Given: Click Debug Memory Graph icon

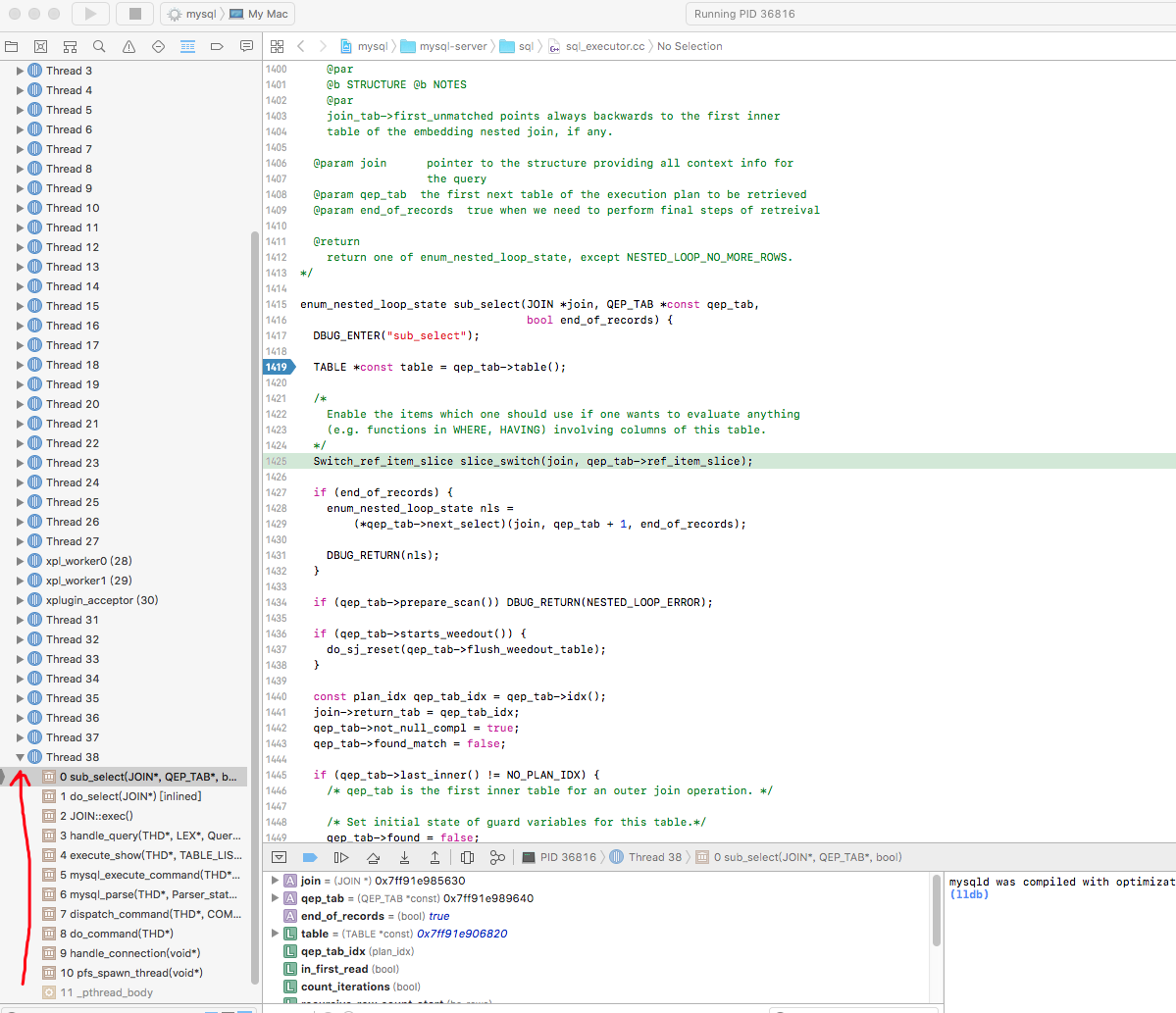Looking at the screenshot, I should 497,857.
